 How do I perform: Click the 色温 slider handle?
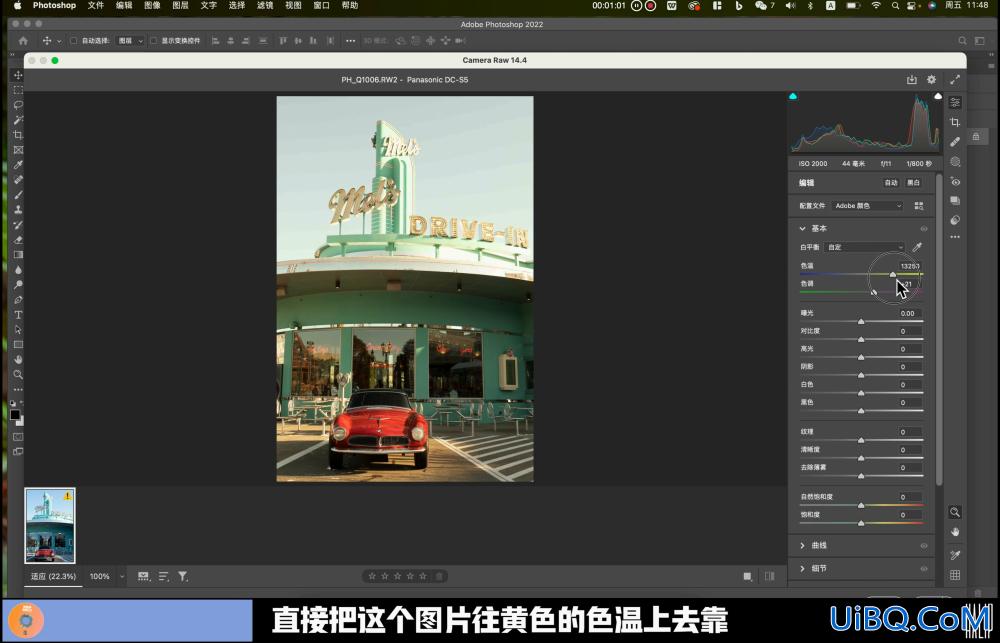point(893,274)
